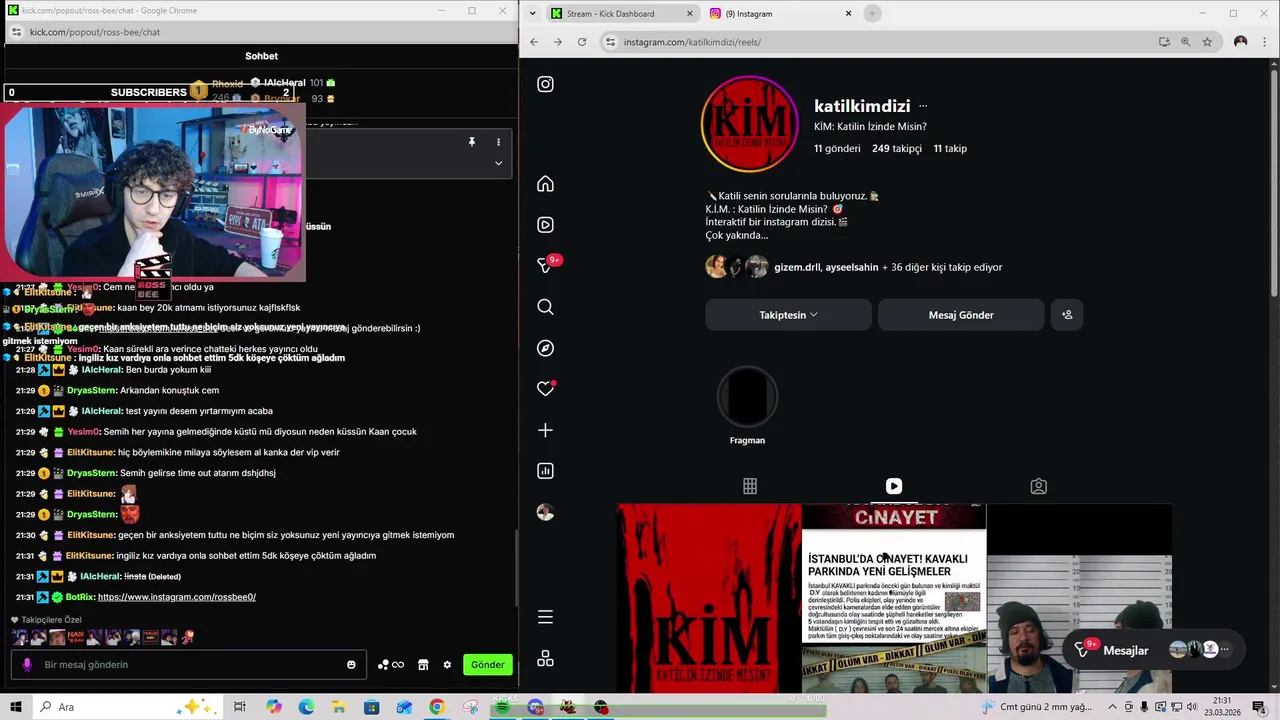Open Fragman story highlight
This screenshot has width=1280, height=720.
(747, 406)
